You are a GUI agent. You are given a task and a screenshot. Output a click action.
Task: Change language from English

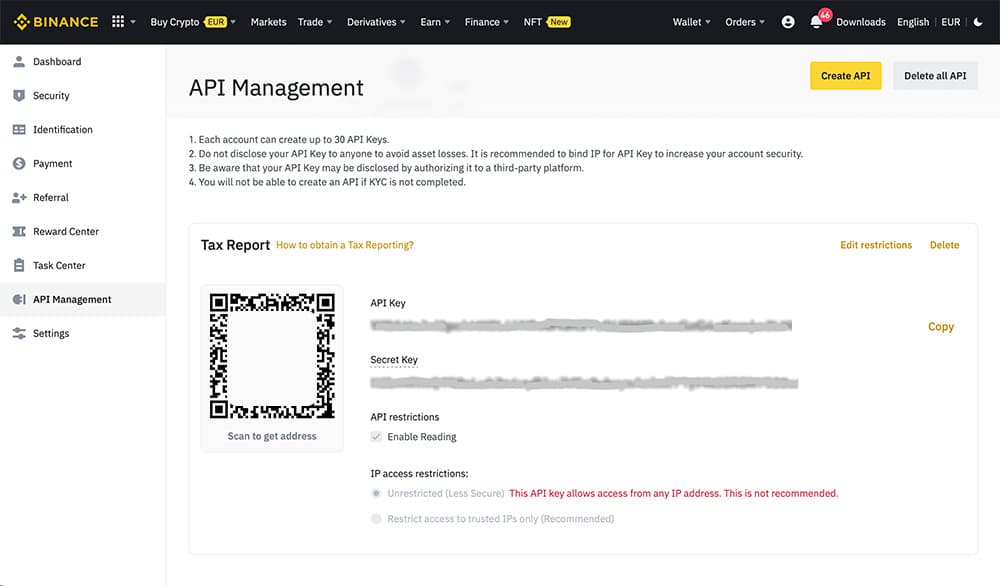[x=913, y=22]
